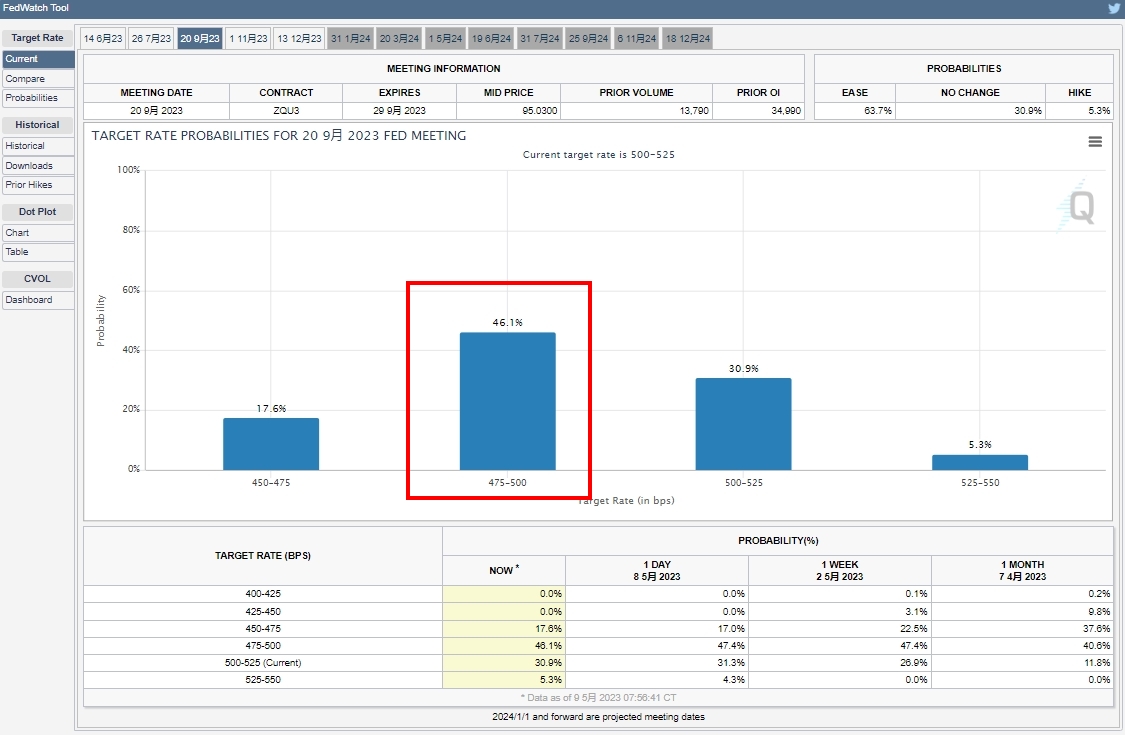Click the Q watermark logo on chart
The image size is (1125, 735).
pos(1078,207)
